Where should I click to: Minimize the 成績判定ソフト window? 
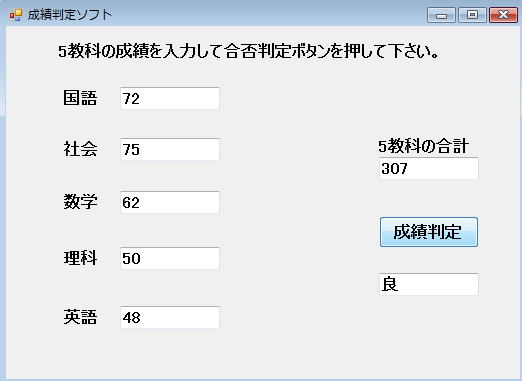pos(441,15)
